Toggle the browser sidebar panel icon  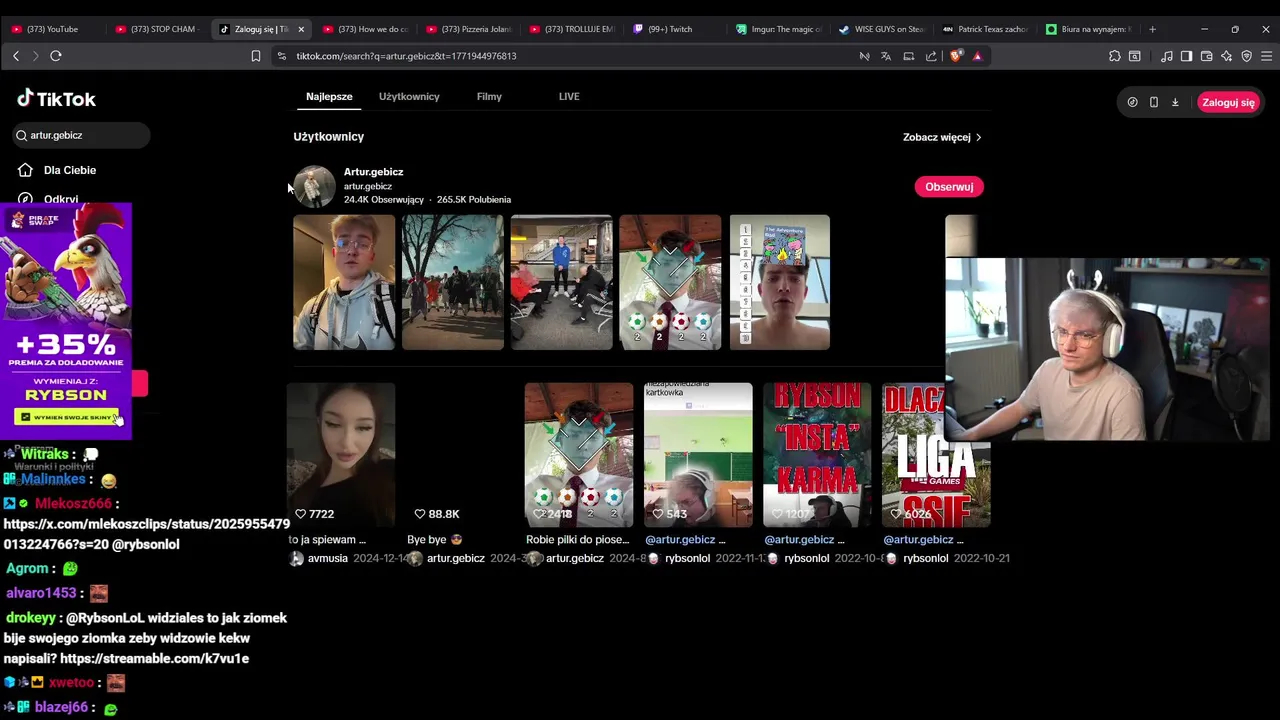point(1186,56)
